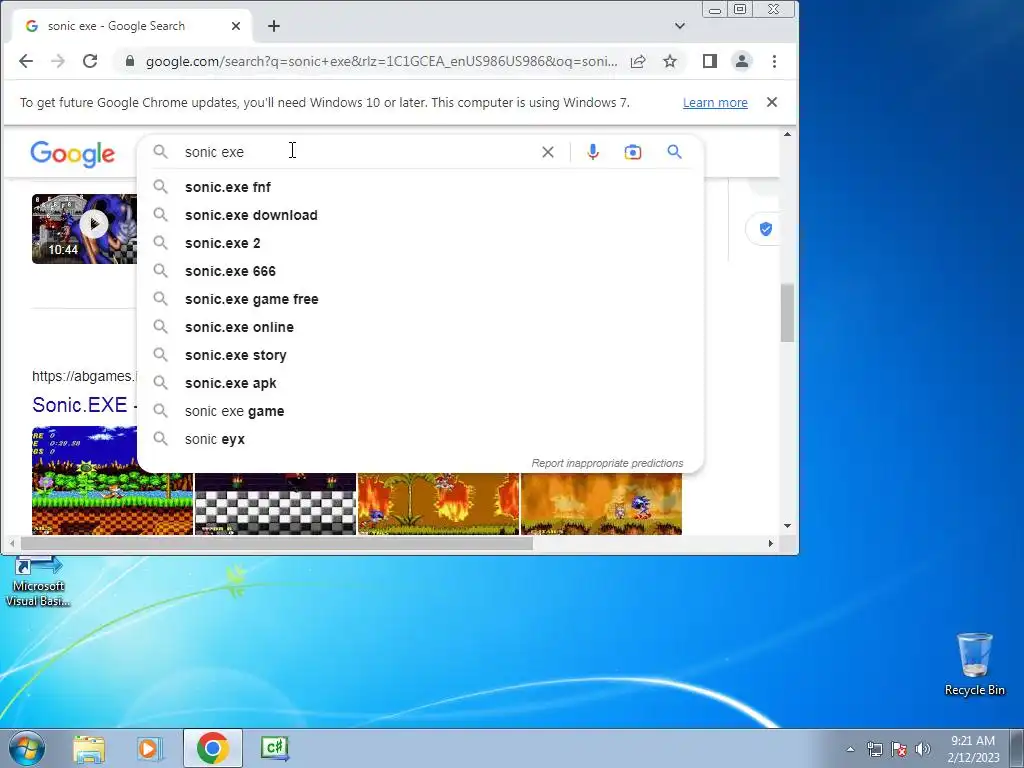The height and width of the screenshot is (768, 1024).
Task: Click the scroll down arrow
Action: [787, 526]
